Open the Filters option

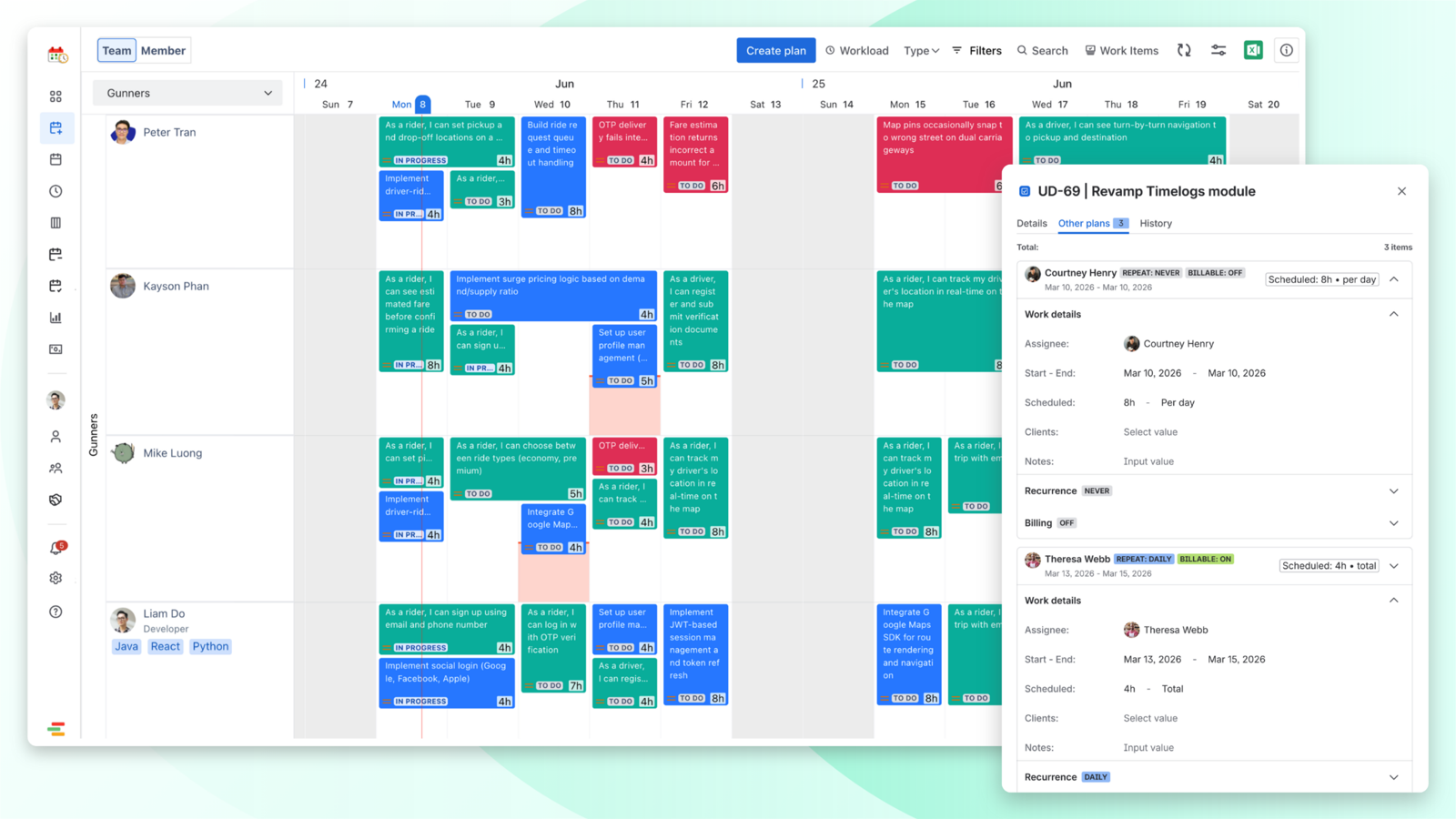click(976, 51)
